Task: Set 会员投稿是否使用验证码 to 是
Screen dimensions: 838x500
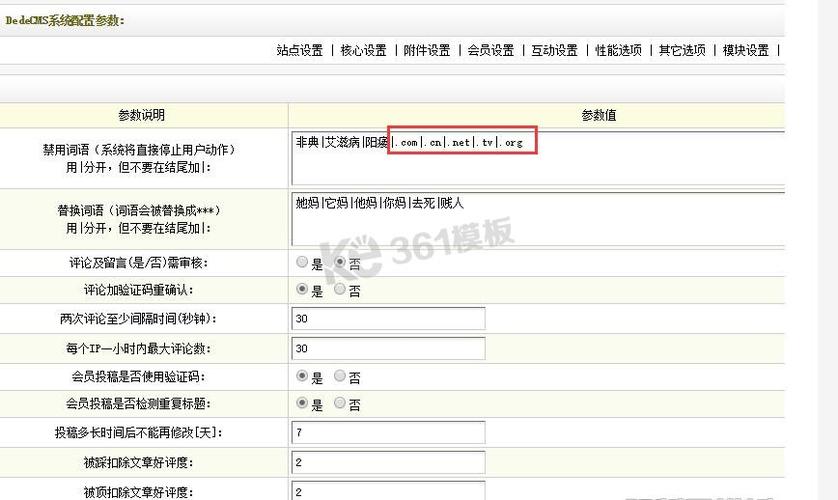Action: (x=302, y=376)
